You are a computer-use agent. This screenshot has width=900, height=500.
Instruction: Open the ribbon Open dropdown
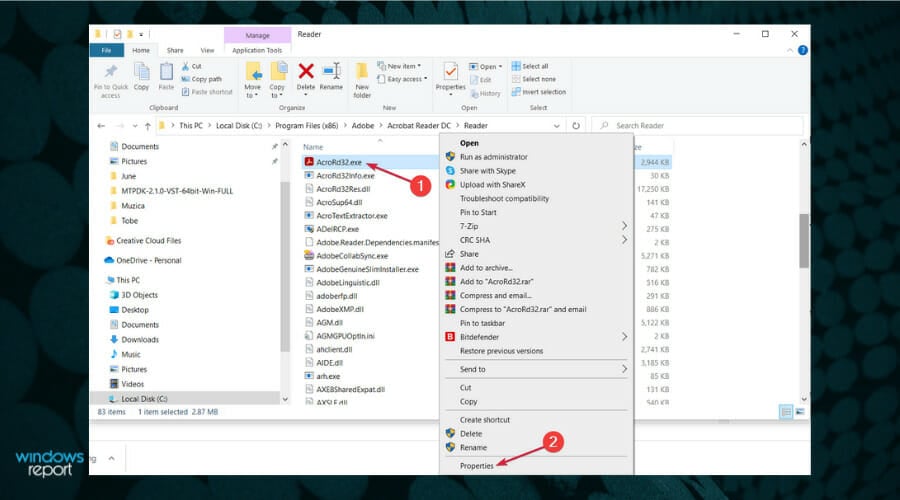(x=486, y=67)
